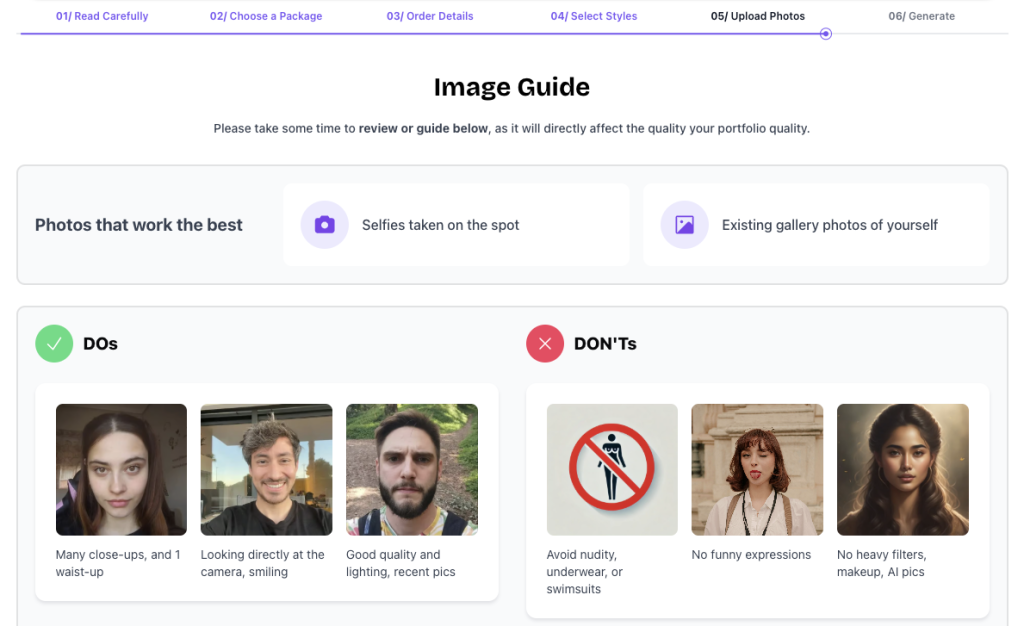Viewport: 1024px width, 626px height.
Task: Click the red prohibition symbol in DON'Ts examples
Action: [x=611, y=469]
